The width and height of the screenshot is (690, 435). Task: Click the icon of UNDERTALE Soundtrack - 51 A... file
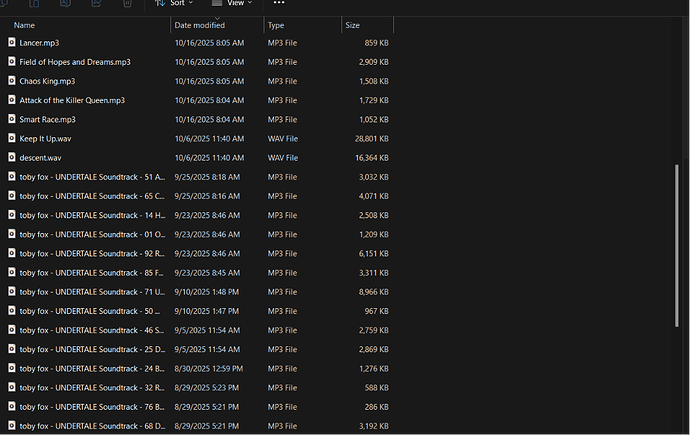pos(12,176)
